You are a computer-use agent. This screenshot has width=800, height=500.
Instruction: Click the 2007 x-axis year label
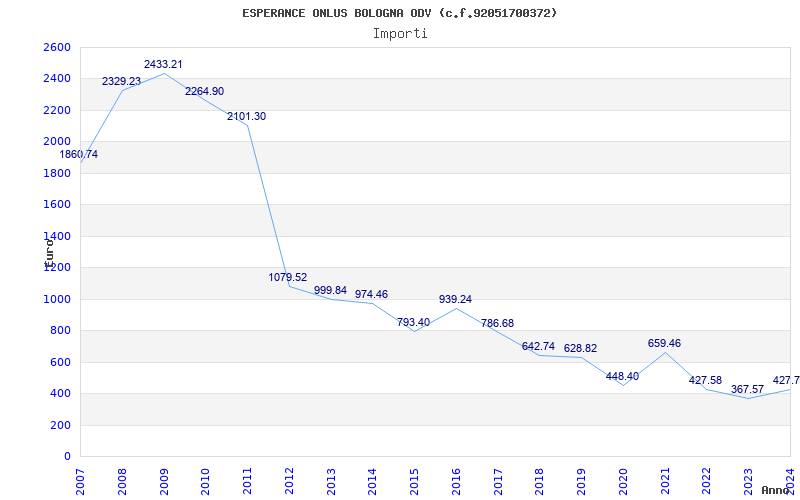pos(80,481)
